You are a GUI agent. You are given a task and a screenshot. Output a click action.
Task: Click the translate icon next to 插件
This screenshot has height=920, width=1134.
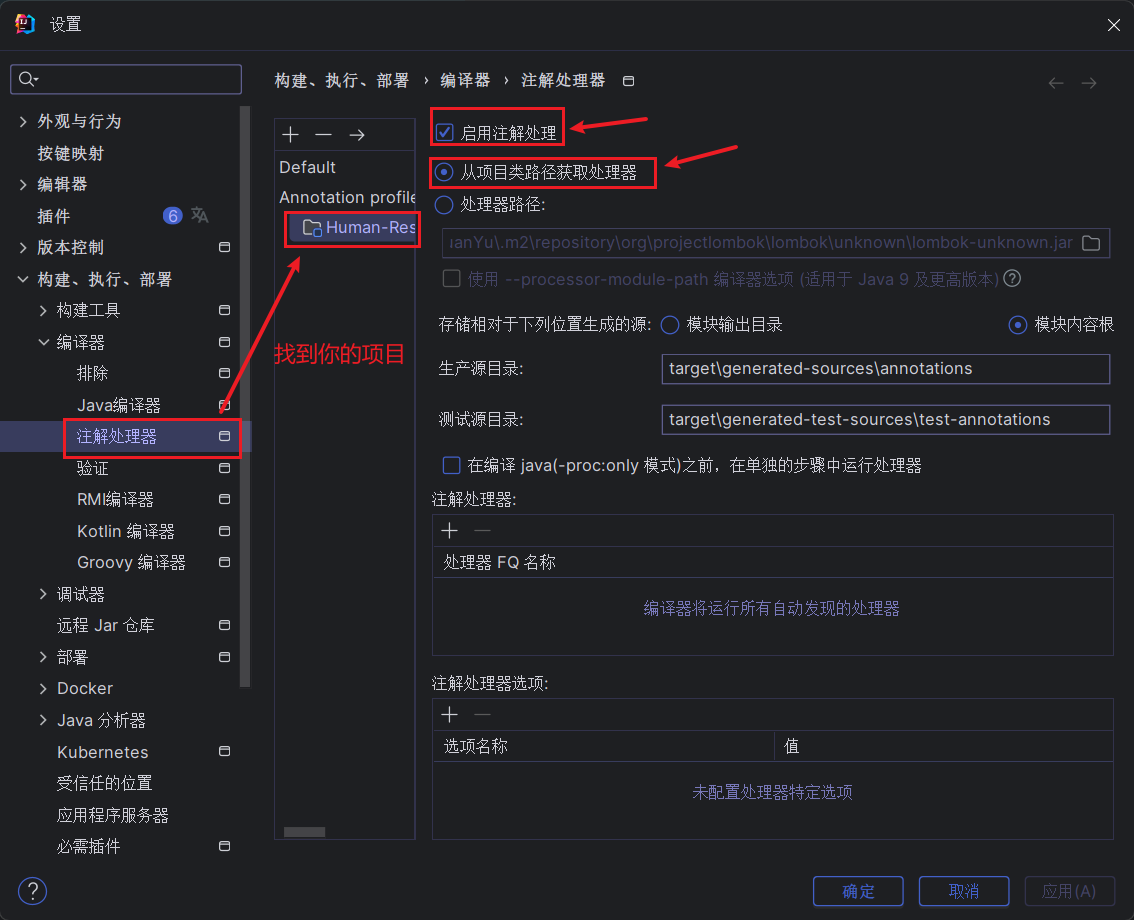[x=200, y=216]
